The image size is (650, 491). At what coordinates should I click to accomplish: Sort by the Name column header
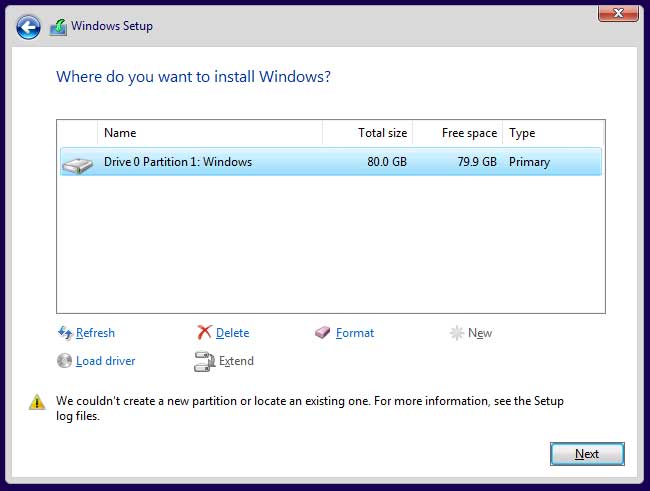coord(210,133)
